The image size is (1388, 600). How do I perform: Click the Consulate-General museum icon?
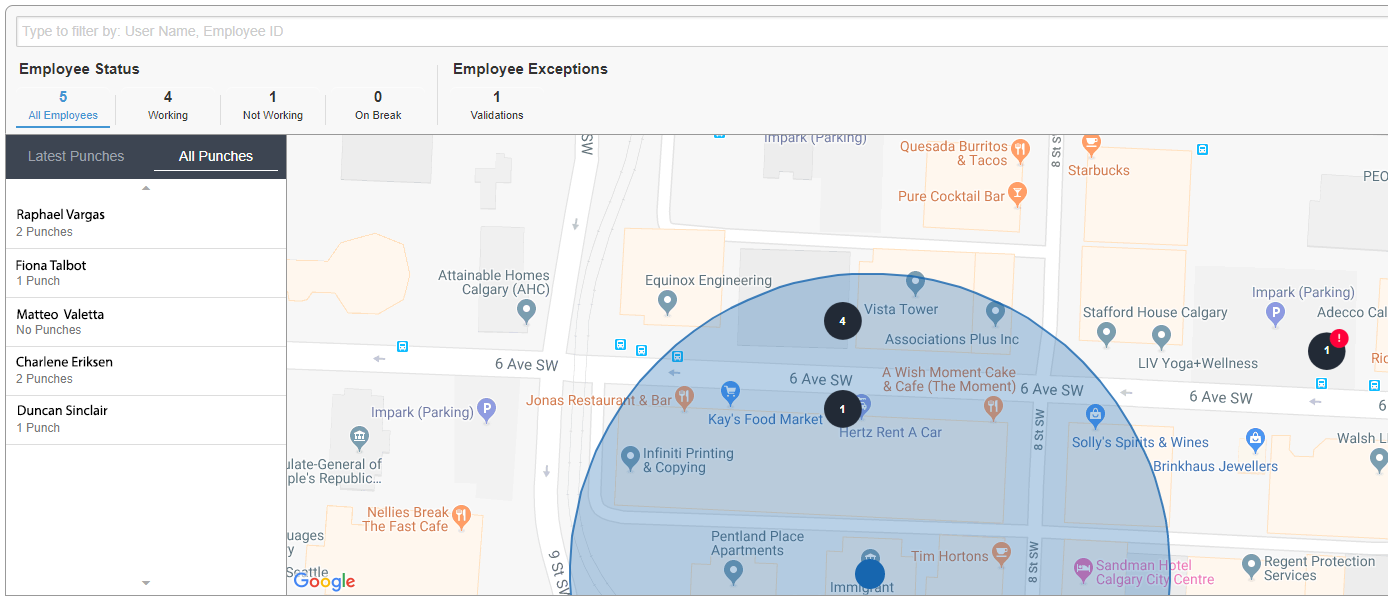point(358,439)
